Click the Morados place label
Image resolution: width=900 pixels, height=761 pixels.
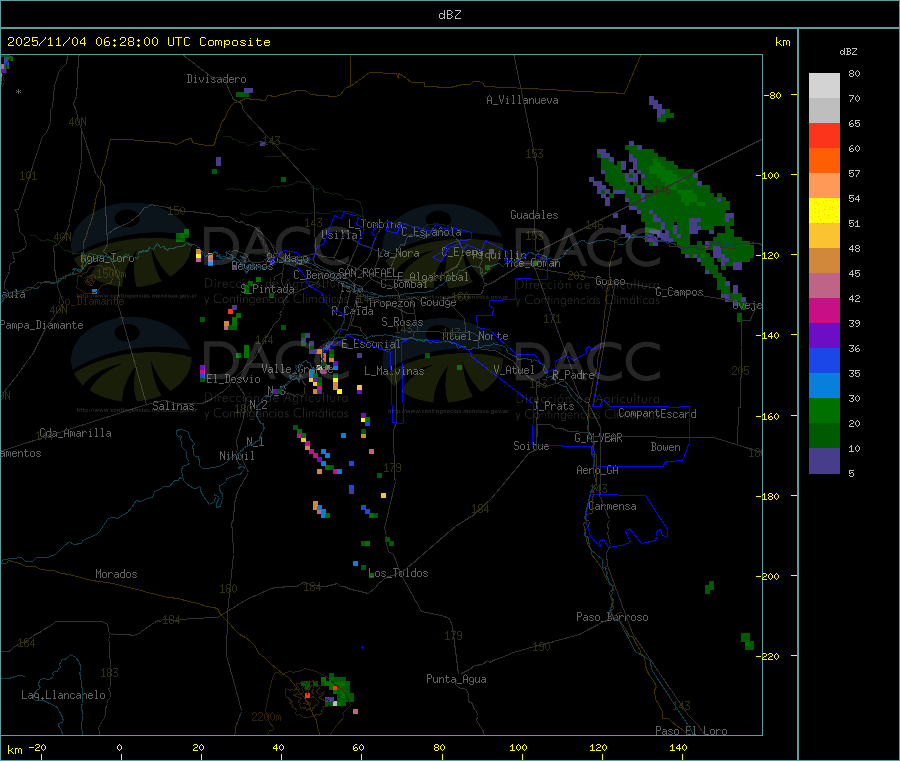[x=116, y=574]
